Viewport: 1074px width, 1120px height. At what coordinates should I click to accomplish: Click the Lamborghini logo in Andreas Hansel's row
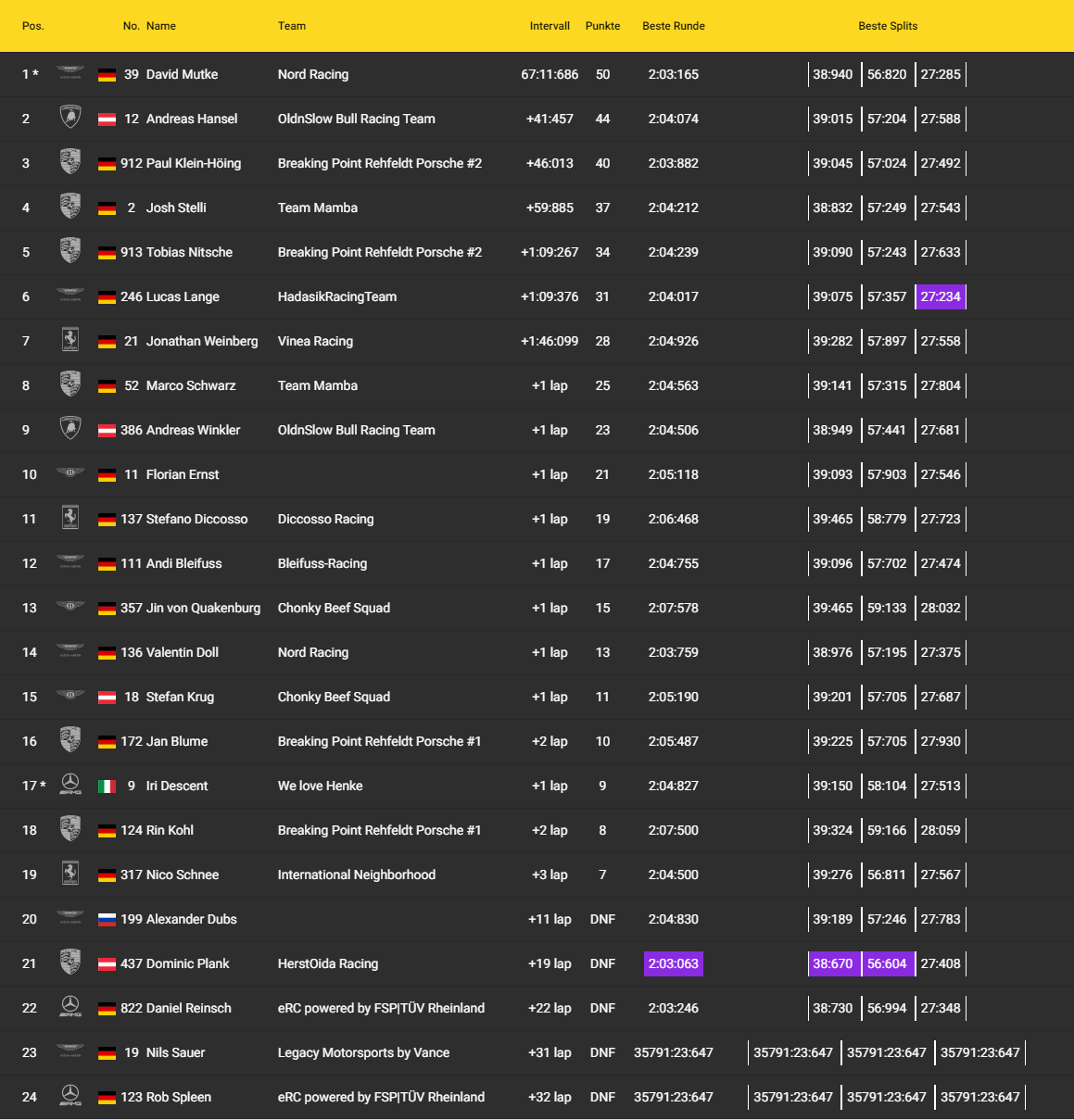tap(70, 118)
